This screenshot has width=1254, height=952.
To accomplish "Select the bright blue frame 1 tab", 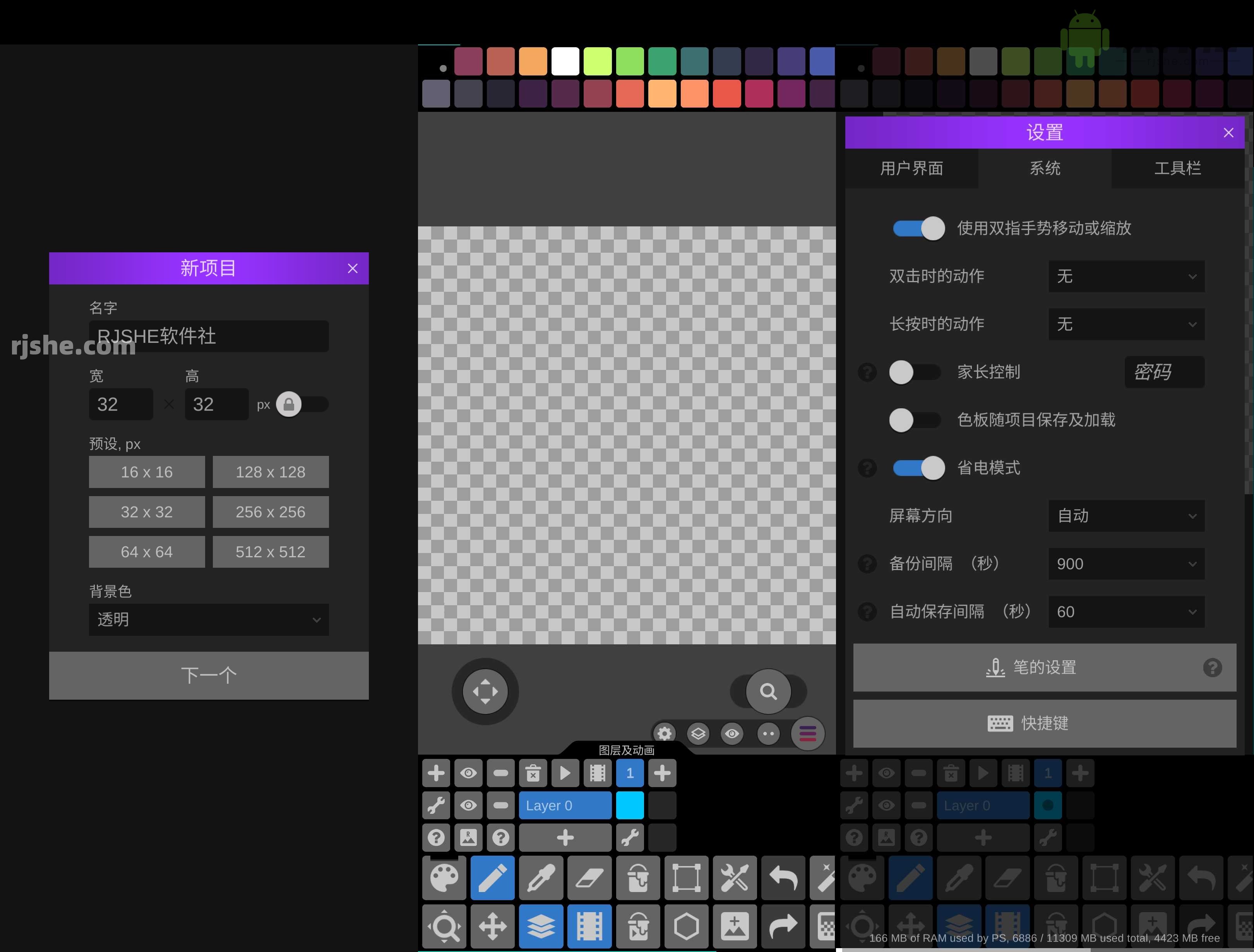I will (630, 773).
